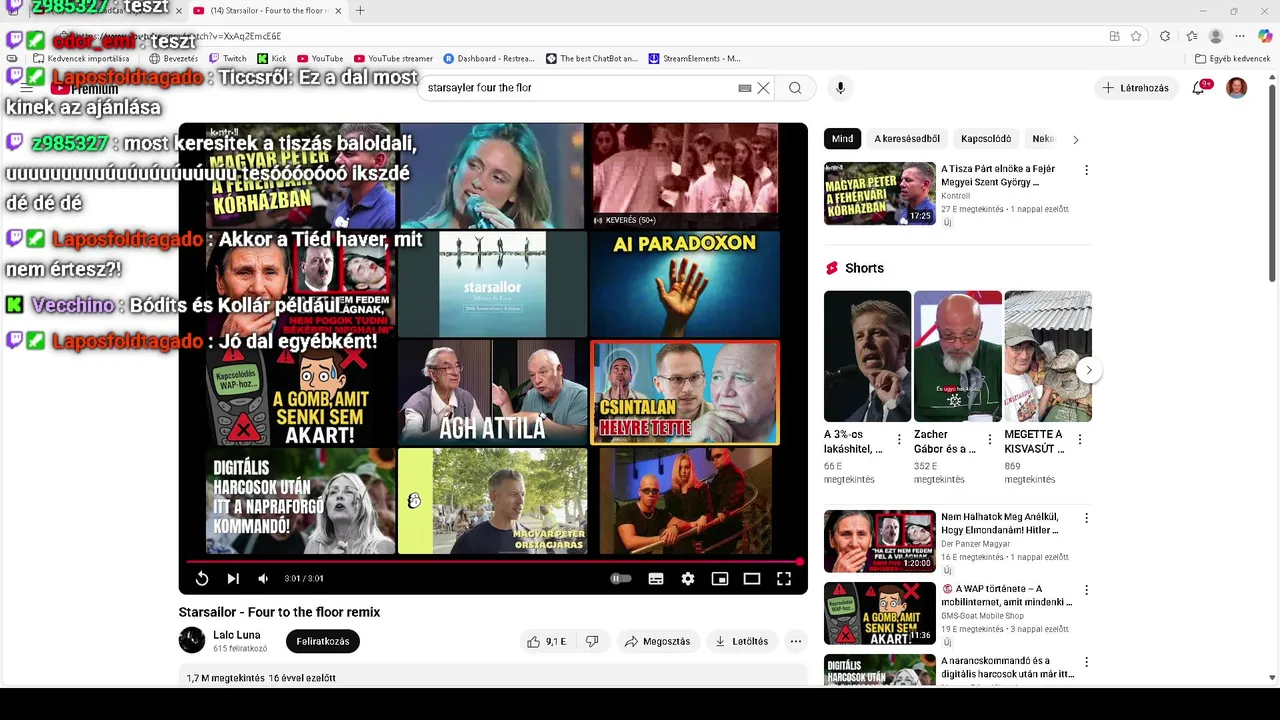Show more Shorts with the next arrow
This screenshot has width=1280, height=720.
1089,370
